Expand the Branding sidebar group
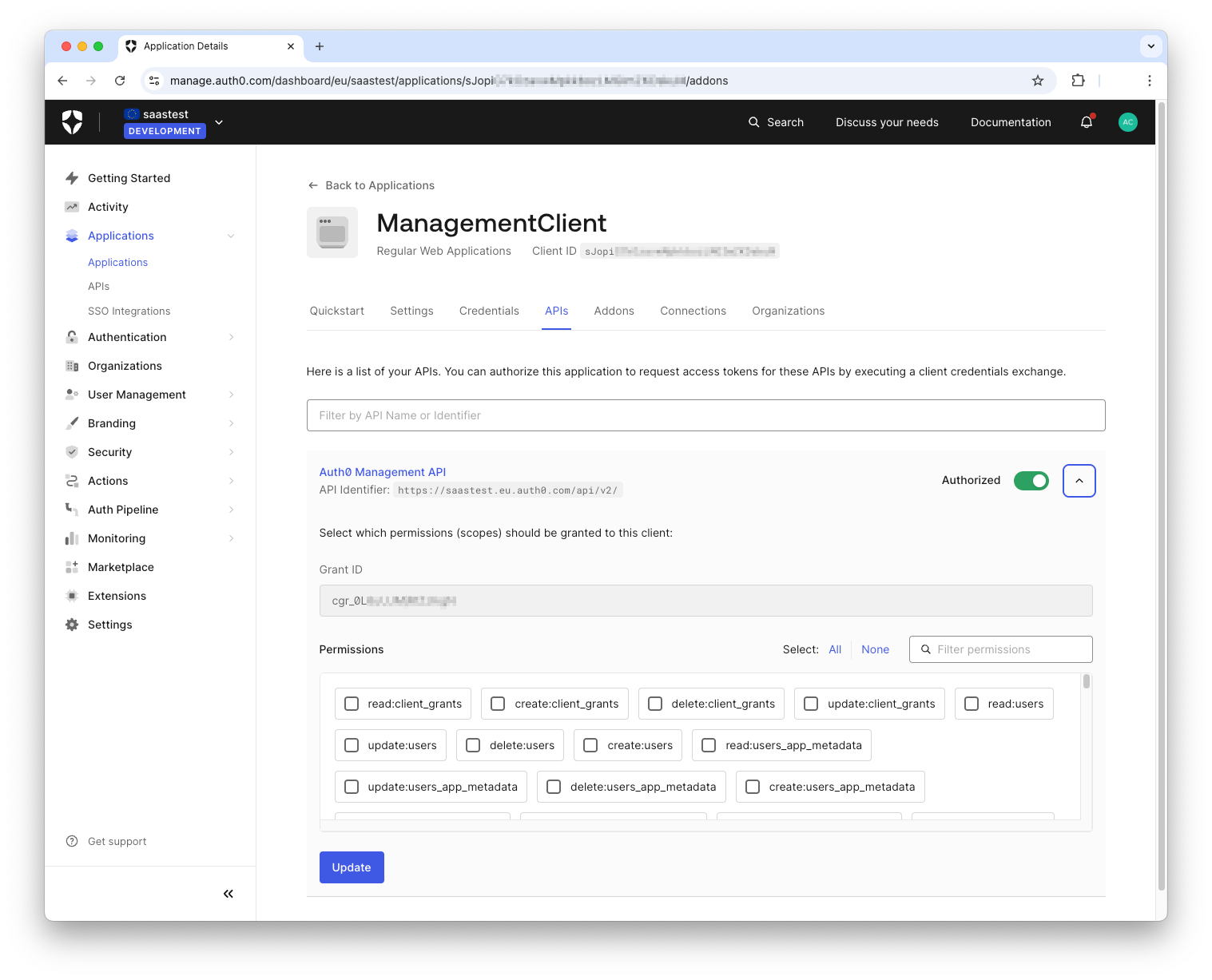This screenshot has width=1212, height=980. [231, 423]
